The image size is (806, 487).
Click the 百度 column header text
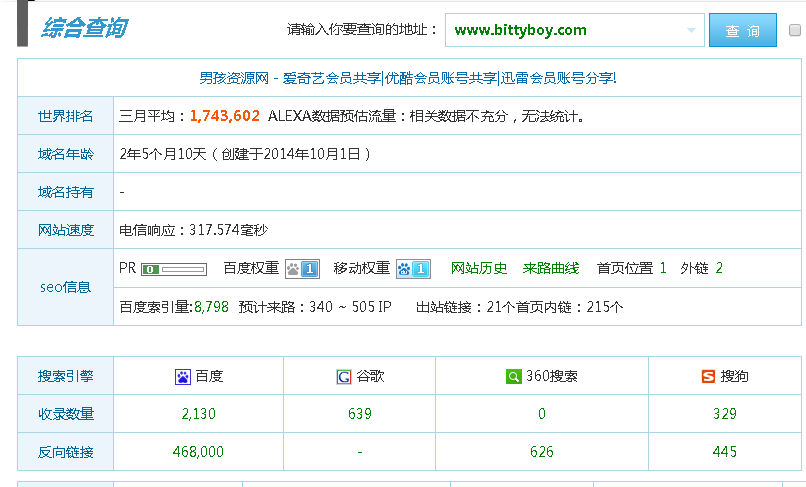pyautogui.click(x=209, y=376)
